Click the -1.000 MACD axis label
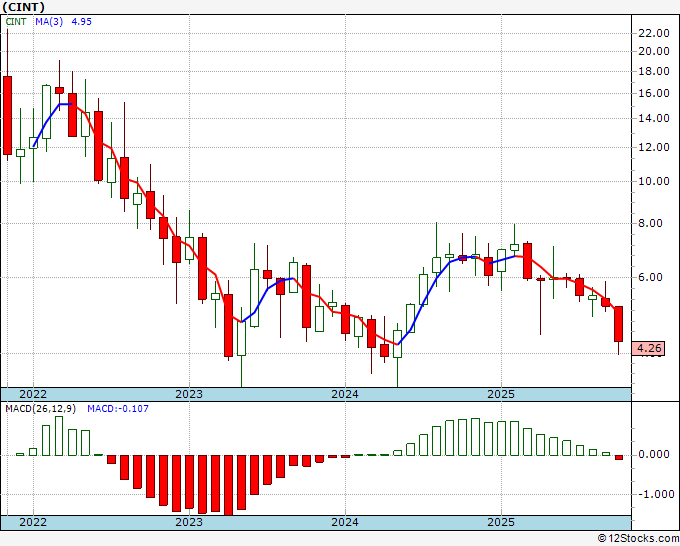Viewport: 680px width, 546px height. tap(654, 494)
